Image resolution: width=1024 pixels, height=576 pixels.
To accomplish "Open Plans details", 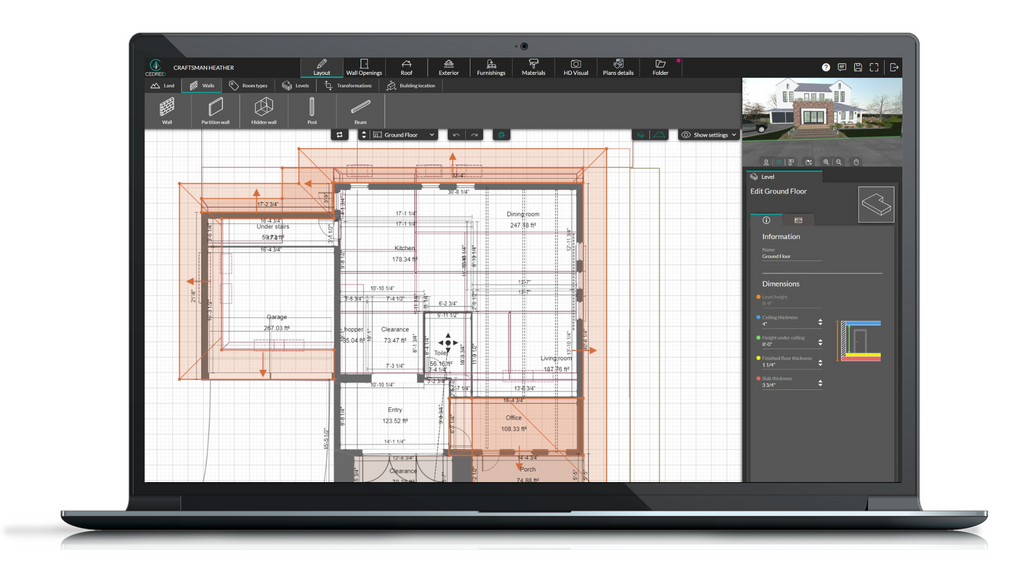I will pyautogui.click(x=618, y=67).
